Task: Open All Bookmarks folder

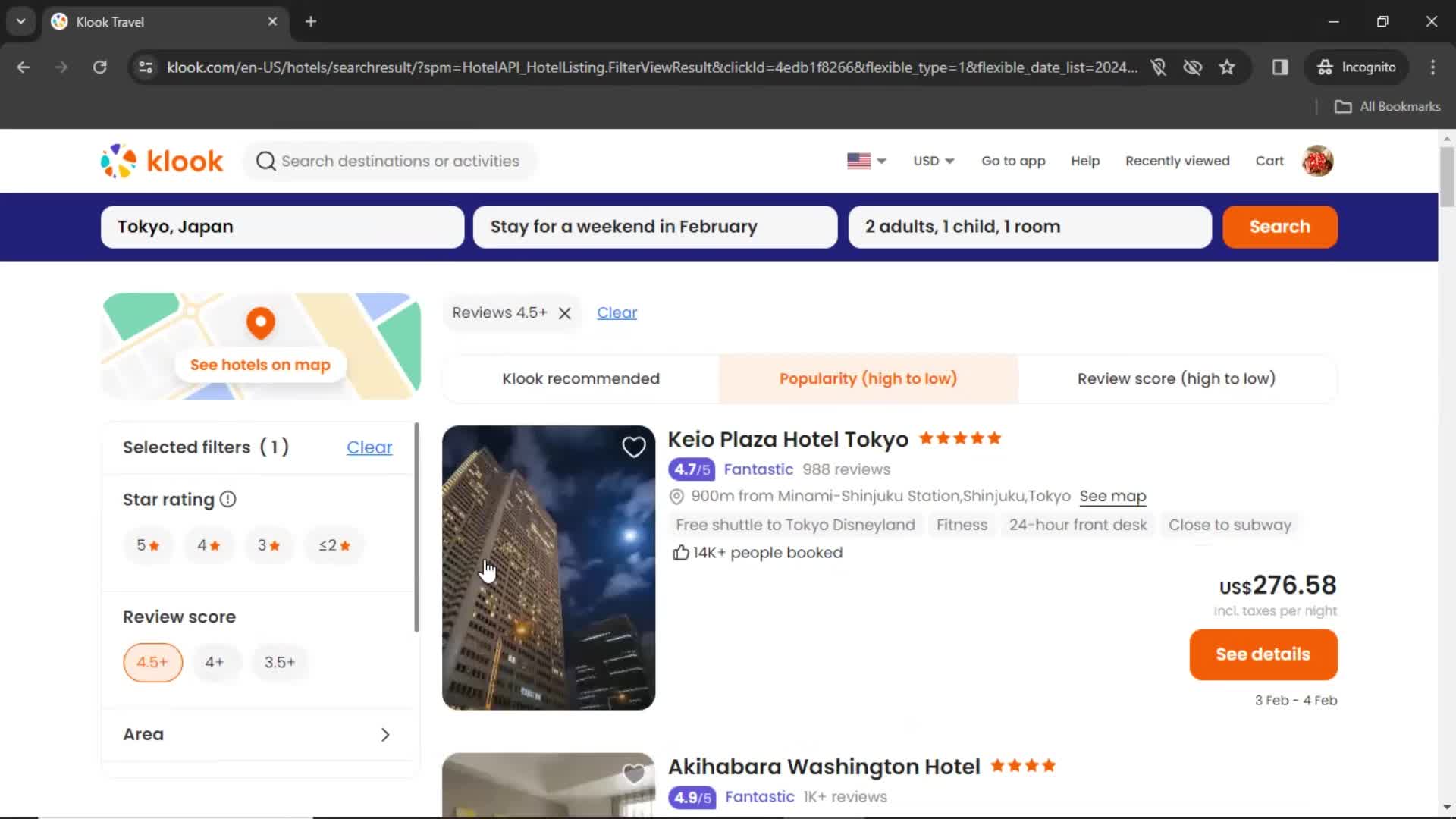Action: click(1387, 107)
